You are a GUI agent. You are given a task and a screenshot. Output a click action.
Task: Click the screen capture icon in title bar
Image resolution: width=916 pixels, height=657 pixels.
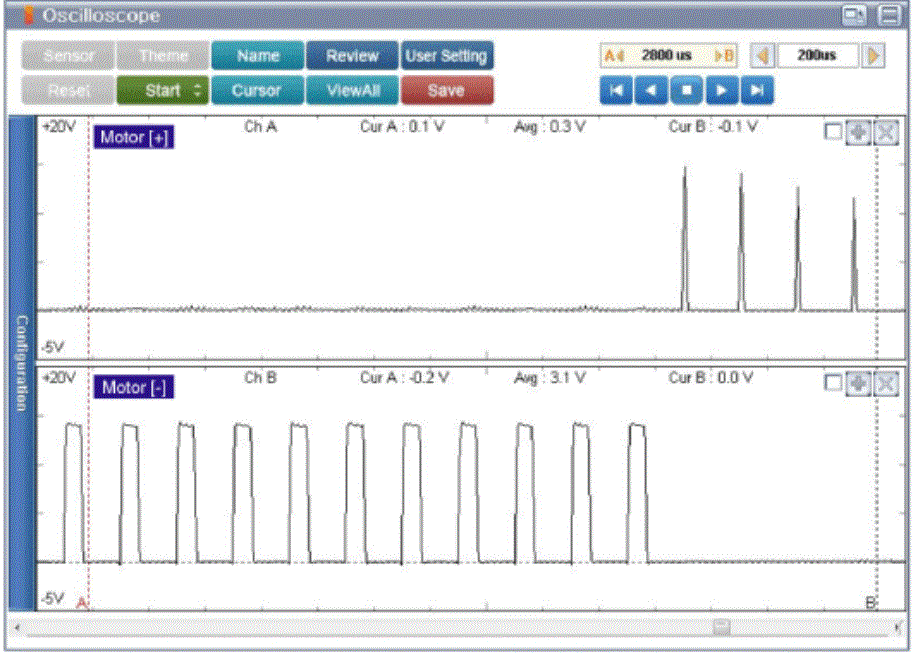pyautogui.click(x=853, y=15)
